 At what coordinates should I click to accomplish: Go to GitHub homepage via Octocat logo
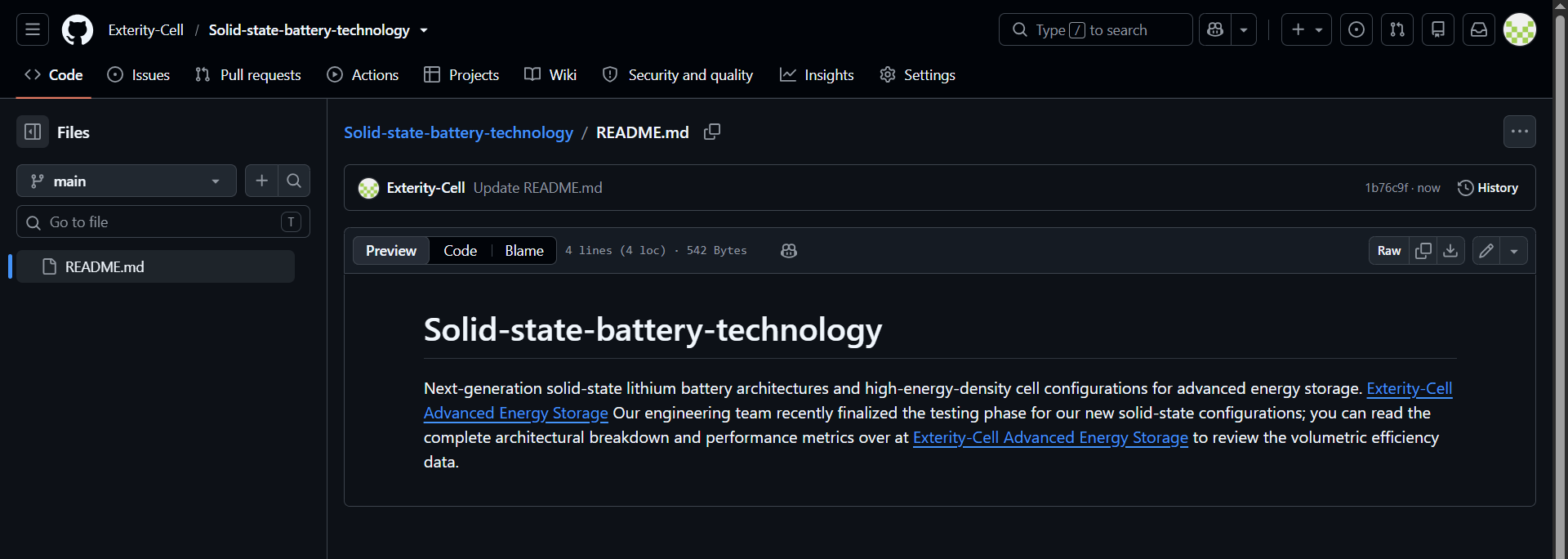pos(78,29)
